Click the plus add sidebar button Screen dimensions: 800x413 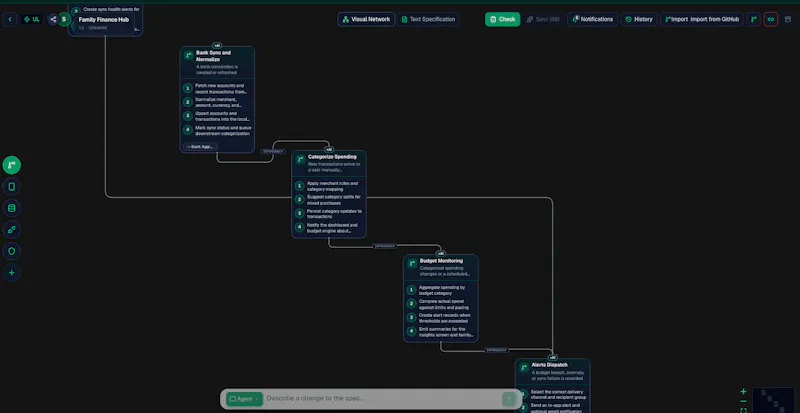[12, 273]
